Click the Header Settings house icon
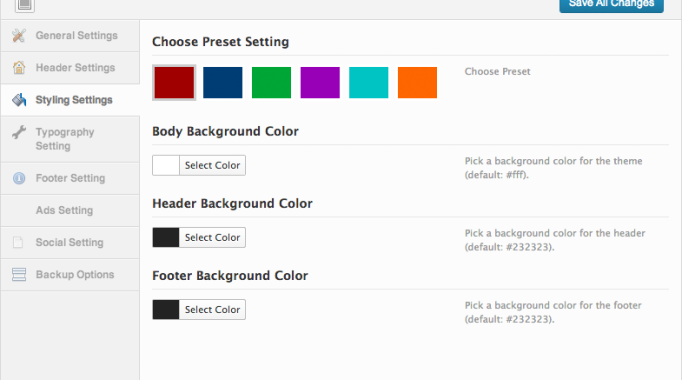The image size is (682, 380). pyautogui.click(x=19, y=67)
